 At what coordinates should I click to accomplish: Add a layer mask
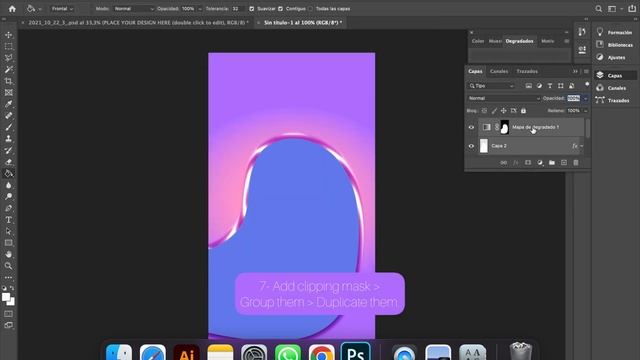point(528,162)
